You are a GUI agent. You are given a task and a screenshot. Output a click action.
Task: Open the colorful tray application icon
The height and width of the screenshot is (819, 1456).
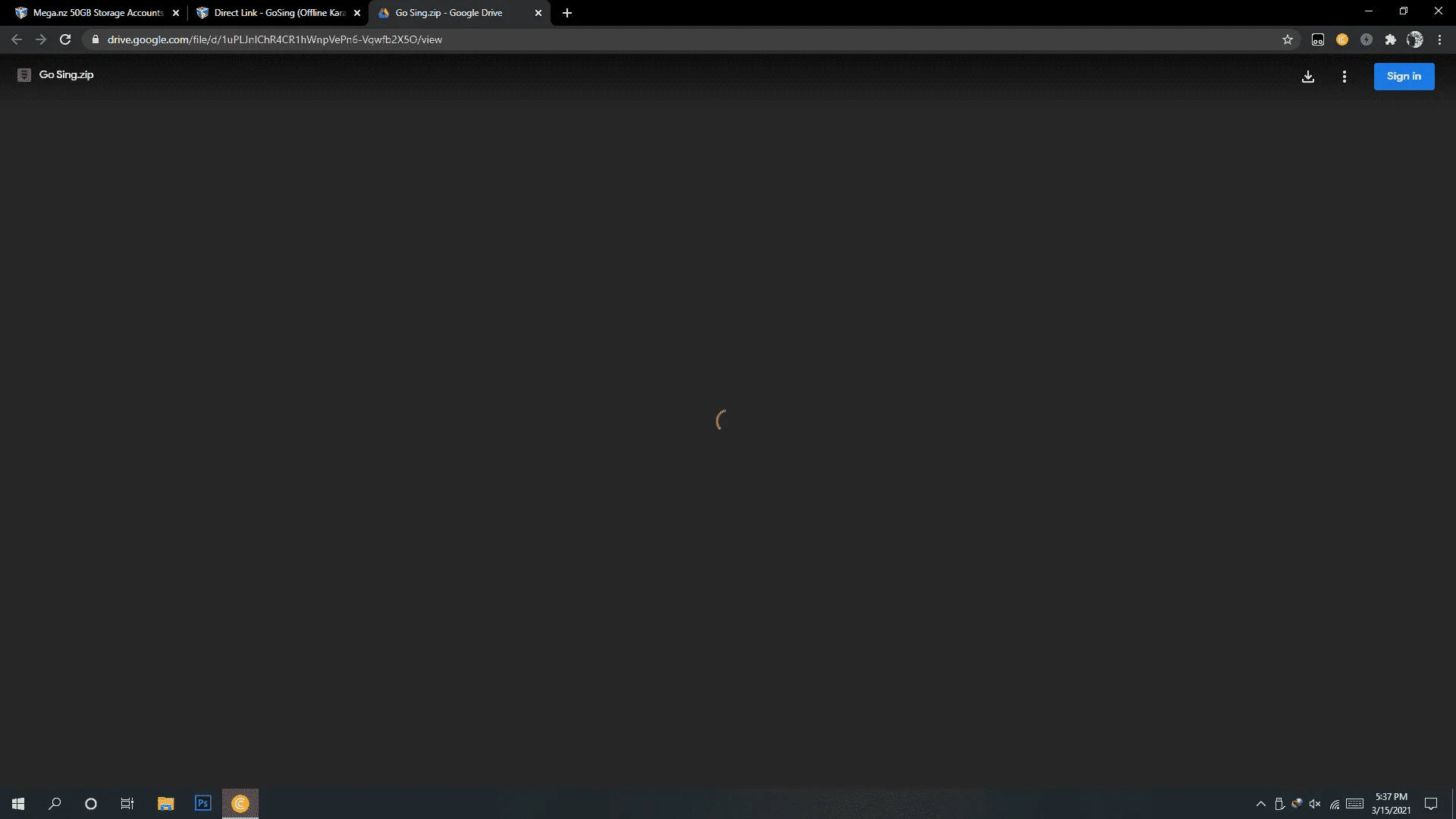click(x=1297, y=804)
